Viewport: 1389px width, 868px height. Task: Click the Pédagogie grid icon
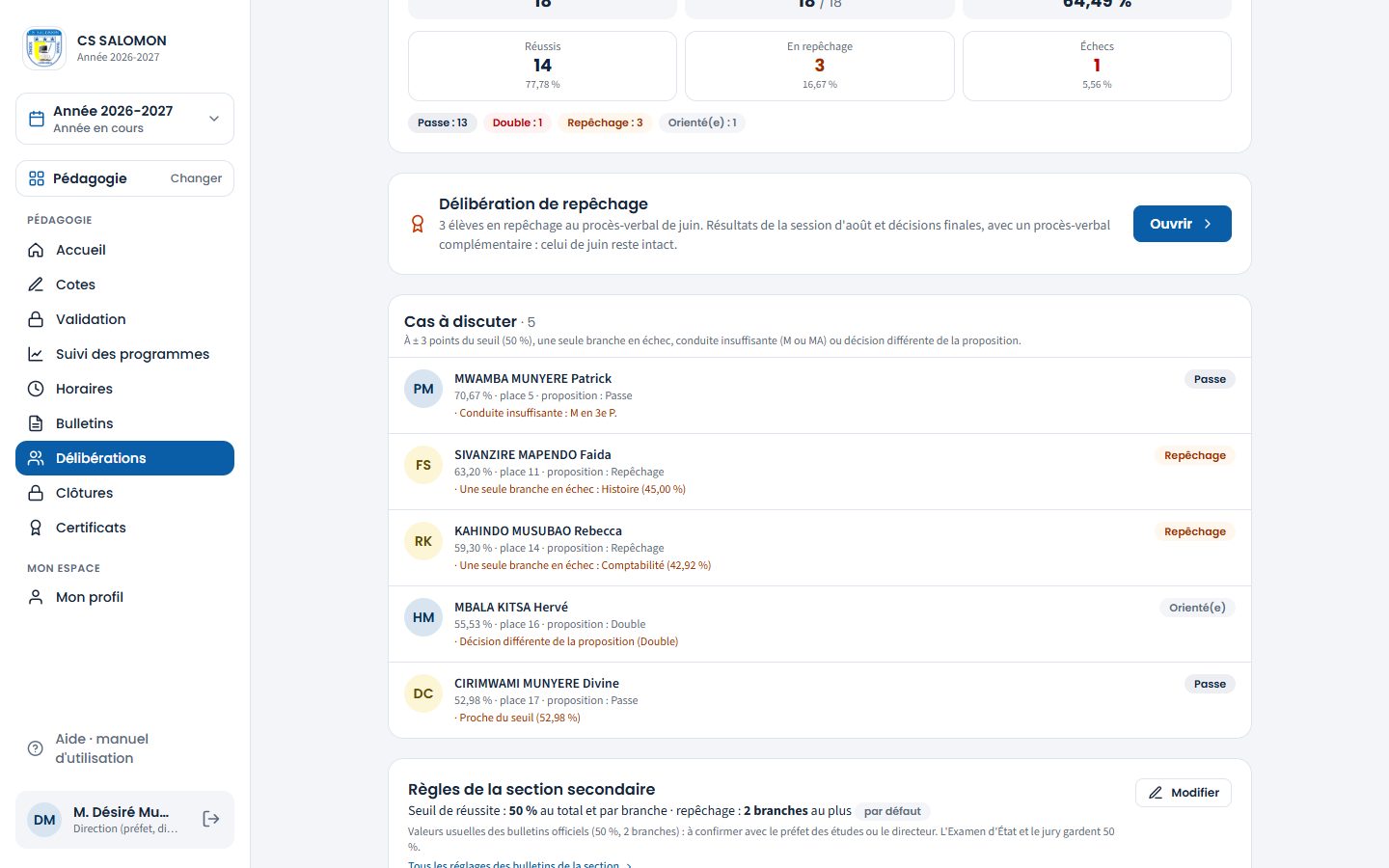coord(37,178)
